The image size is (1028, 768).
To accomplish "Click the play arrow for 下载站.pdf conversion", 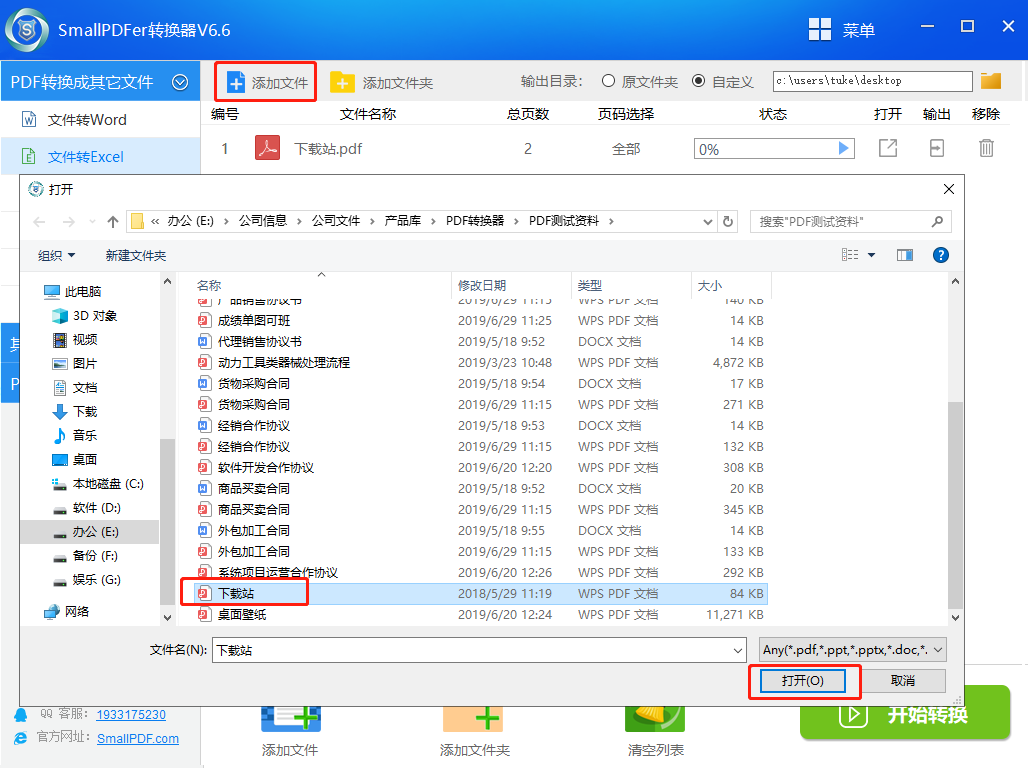I will click(844, 148).
